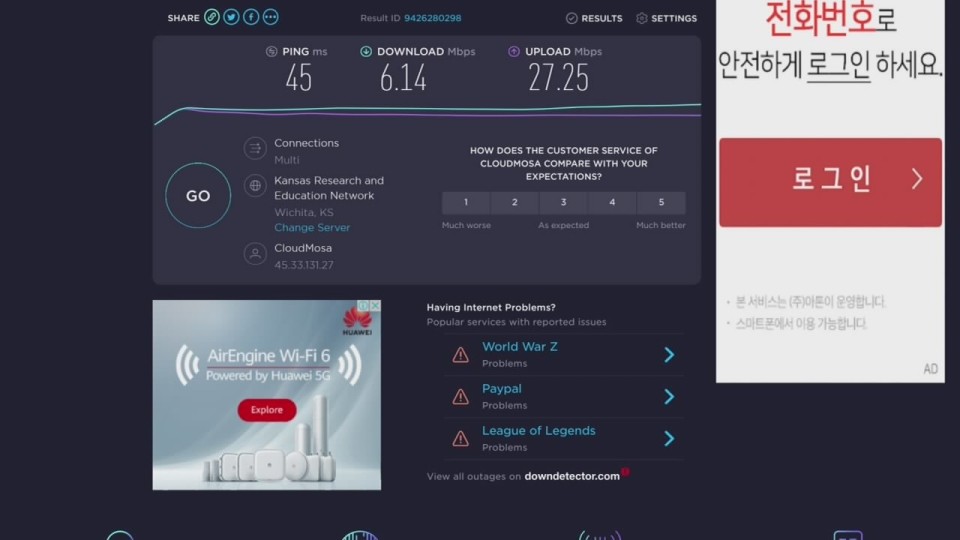
Task: Rate customer service 1 Much worse
Action: click(x=466, y=202)
